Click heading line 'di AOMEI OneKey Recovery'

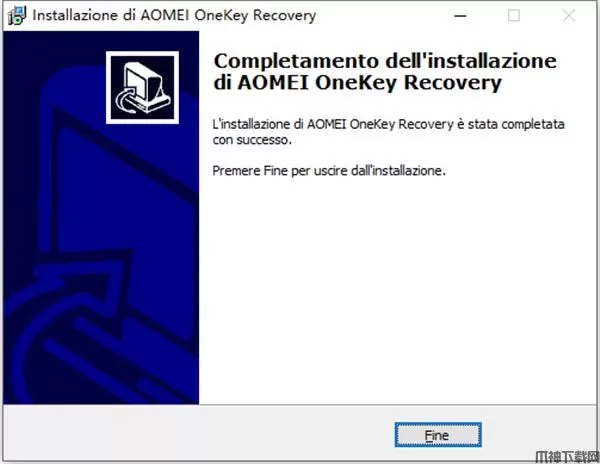[x=357, y=83]
